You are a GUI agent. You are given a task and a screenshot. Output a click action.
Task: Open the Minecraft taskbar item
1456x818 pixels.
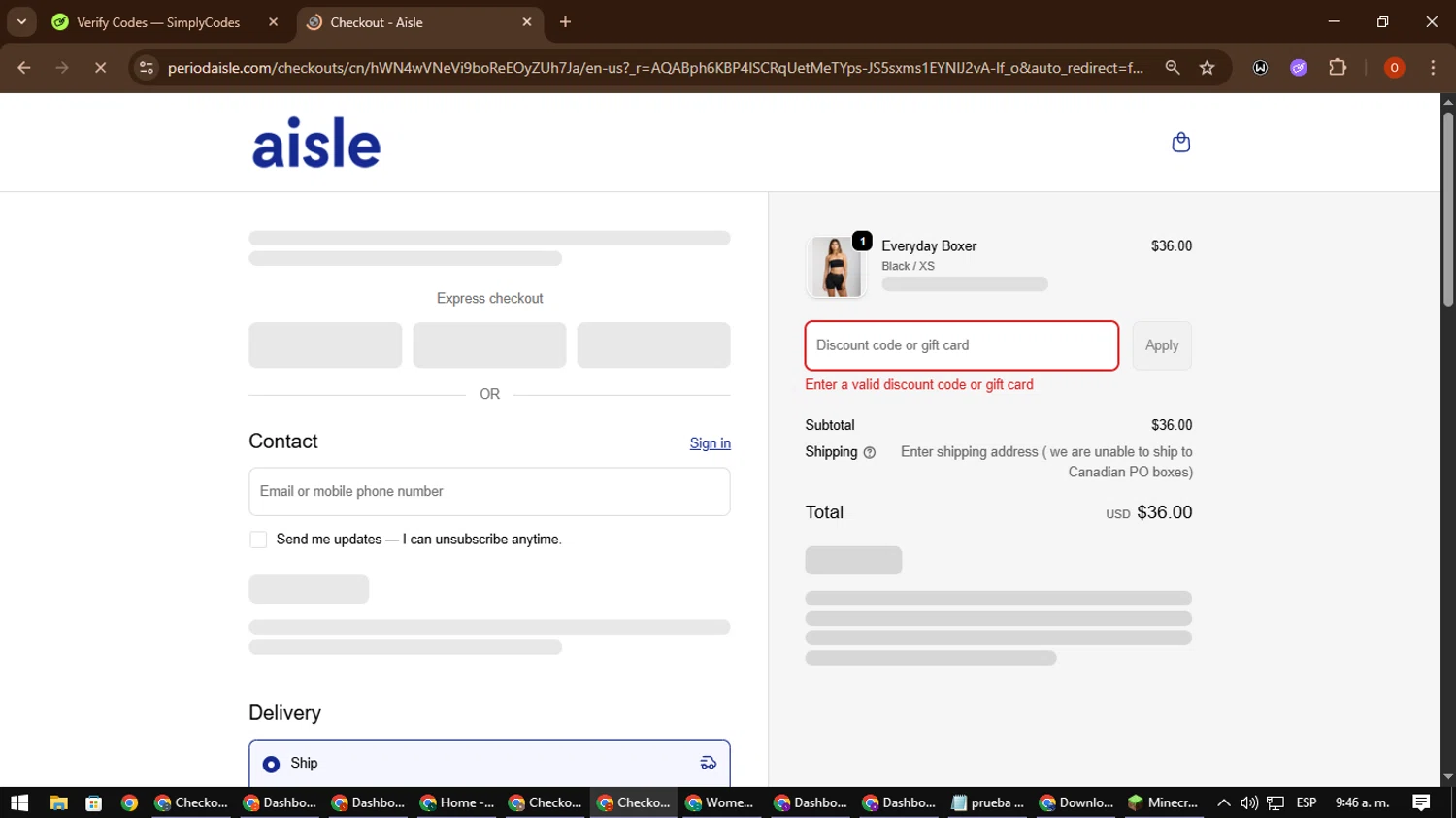click(x=1163, y=802)
